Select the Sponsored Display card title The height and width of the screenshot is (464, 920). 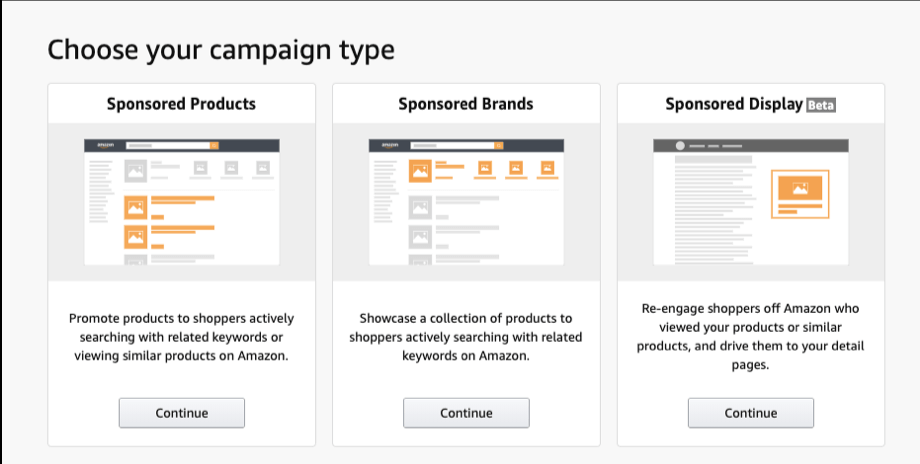coord(734,104)
